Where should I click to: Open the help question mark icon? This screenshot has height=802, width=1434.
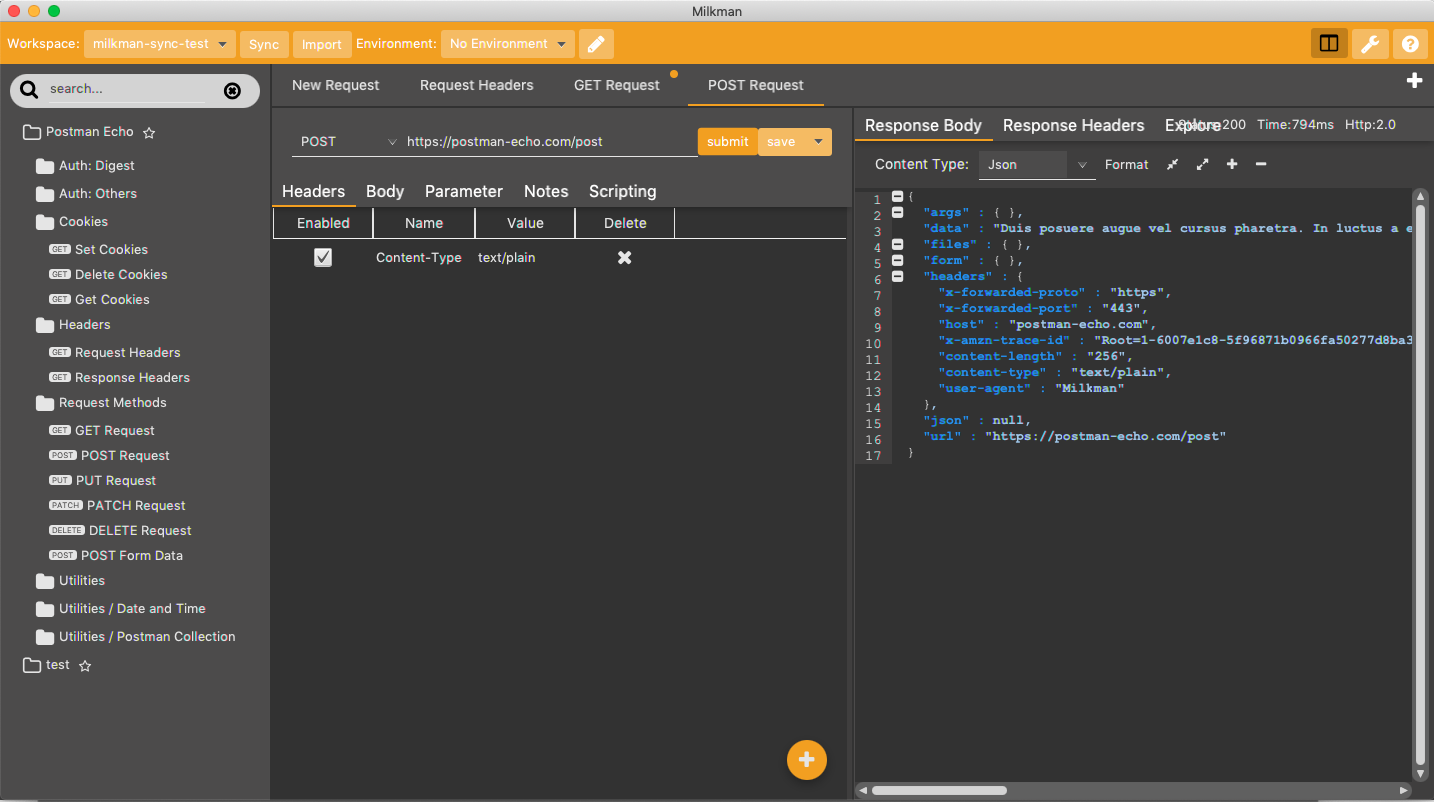(x=1410, y=44)
